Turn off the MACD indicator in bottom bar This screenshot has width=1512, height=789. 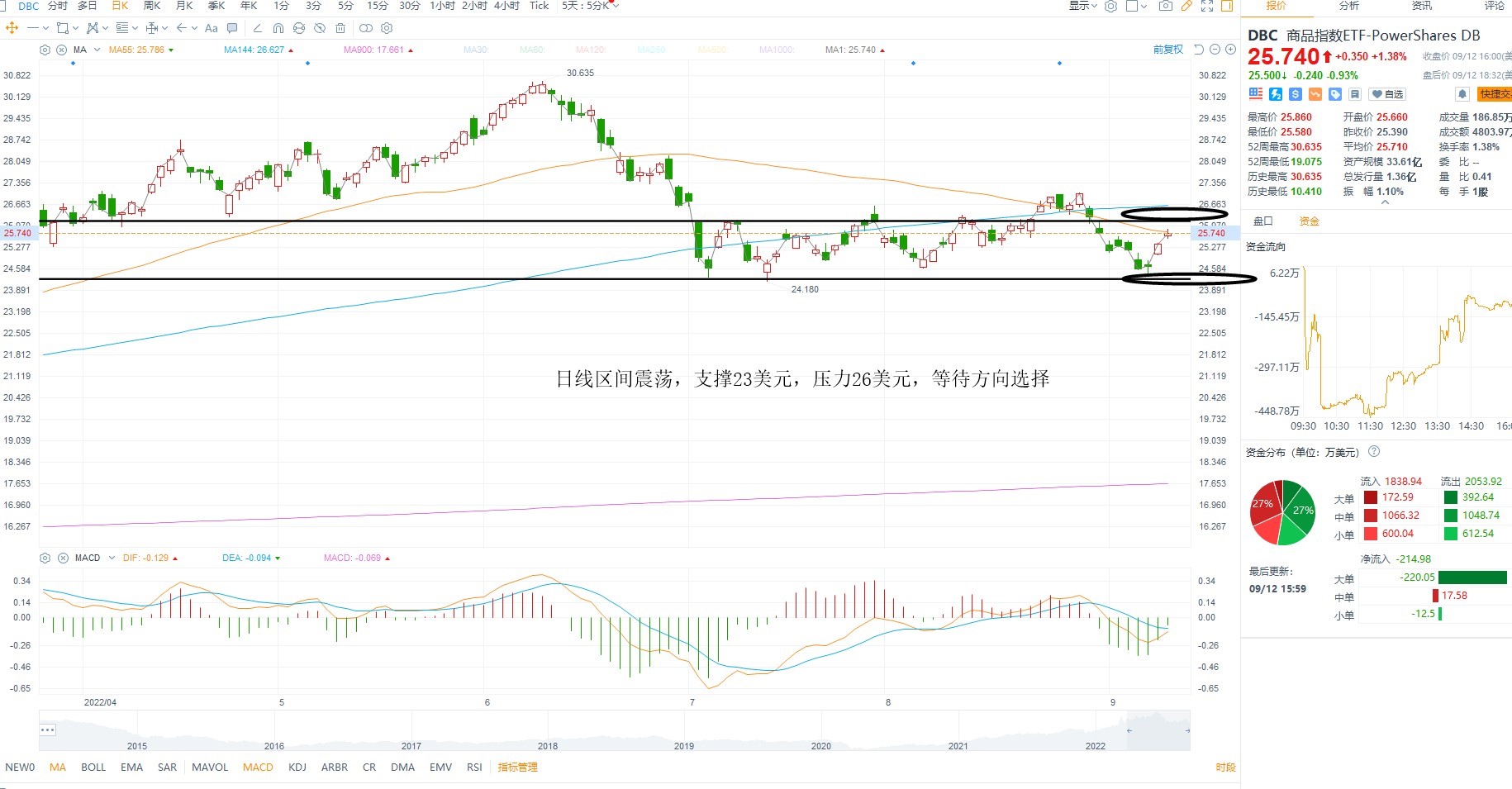pos(258,767)
